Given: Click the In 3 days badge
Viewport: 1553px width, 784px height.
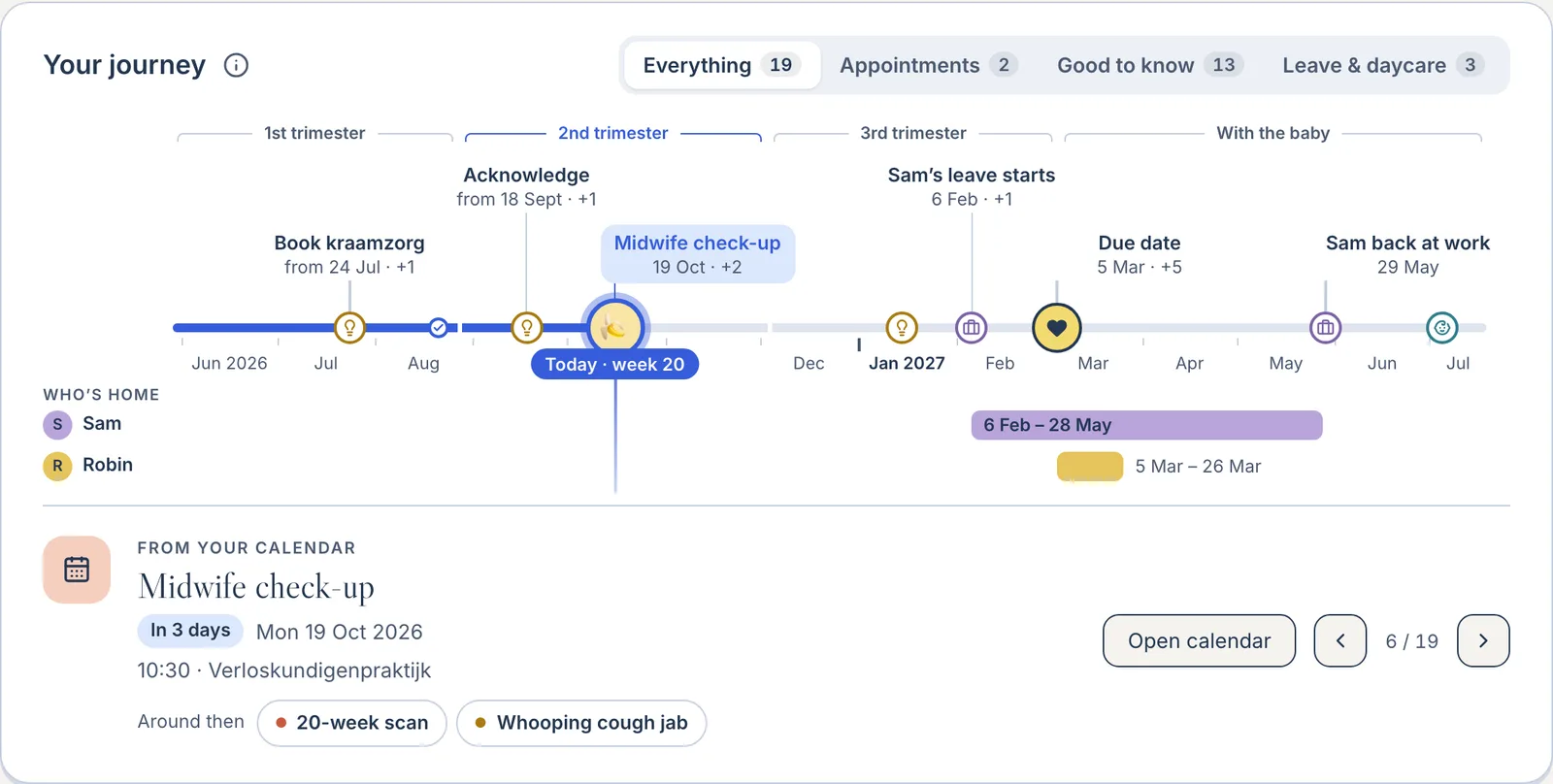Looking at the screenshot, I should [x=190, y=631].
